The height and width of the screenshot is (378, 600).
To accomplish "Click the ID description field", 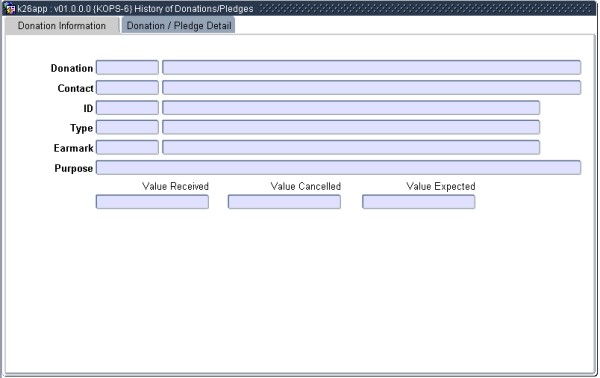I will 351,108.
